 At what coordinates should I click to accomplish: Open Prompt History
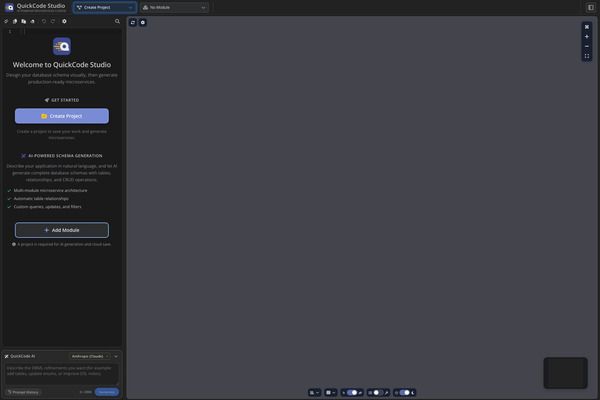[23, 392]
